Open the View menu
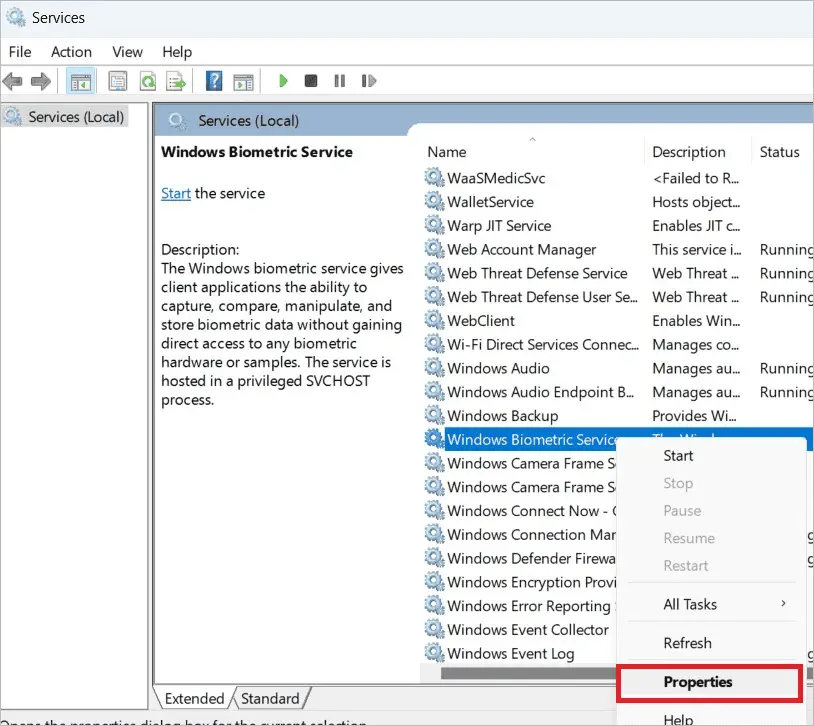Viewport: 814px width, 726px height. pyautogui.click(x=127, y=52)
